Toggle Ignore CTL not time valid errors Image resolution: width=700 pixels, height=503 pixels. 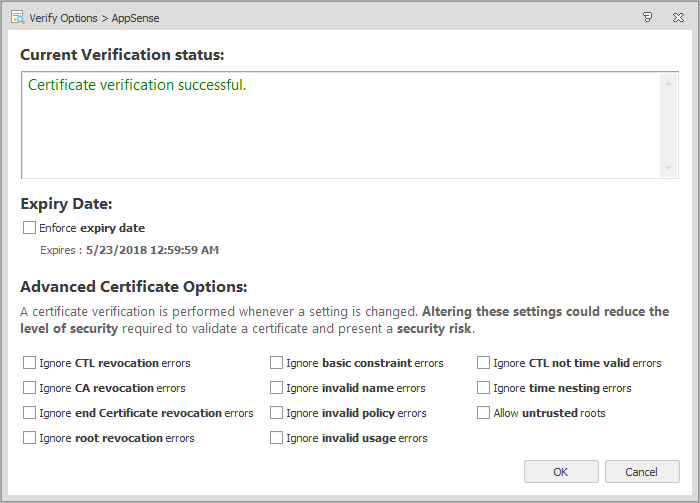(484, 363)
